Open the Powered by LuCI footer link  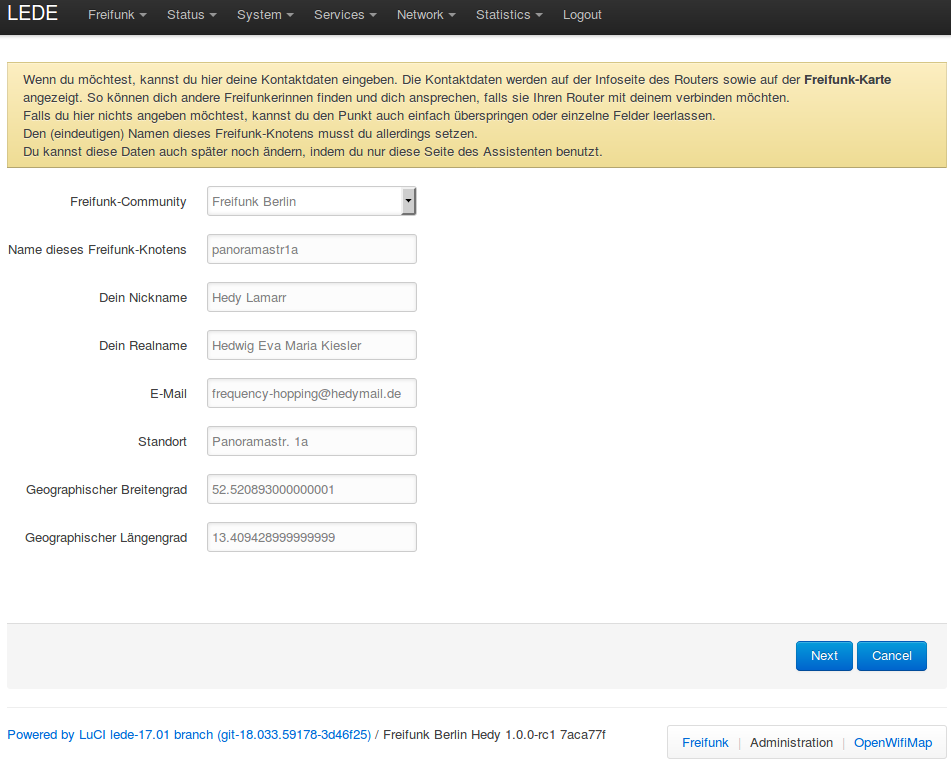pyautogui.click(x=189, y=735)
